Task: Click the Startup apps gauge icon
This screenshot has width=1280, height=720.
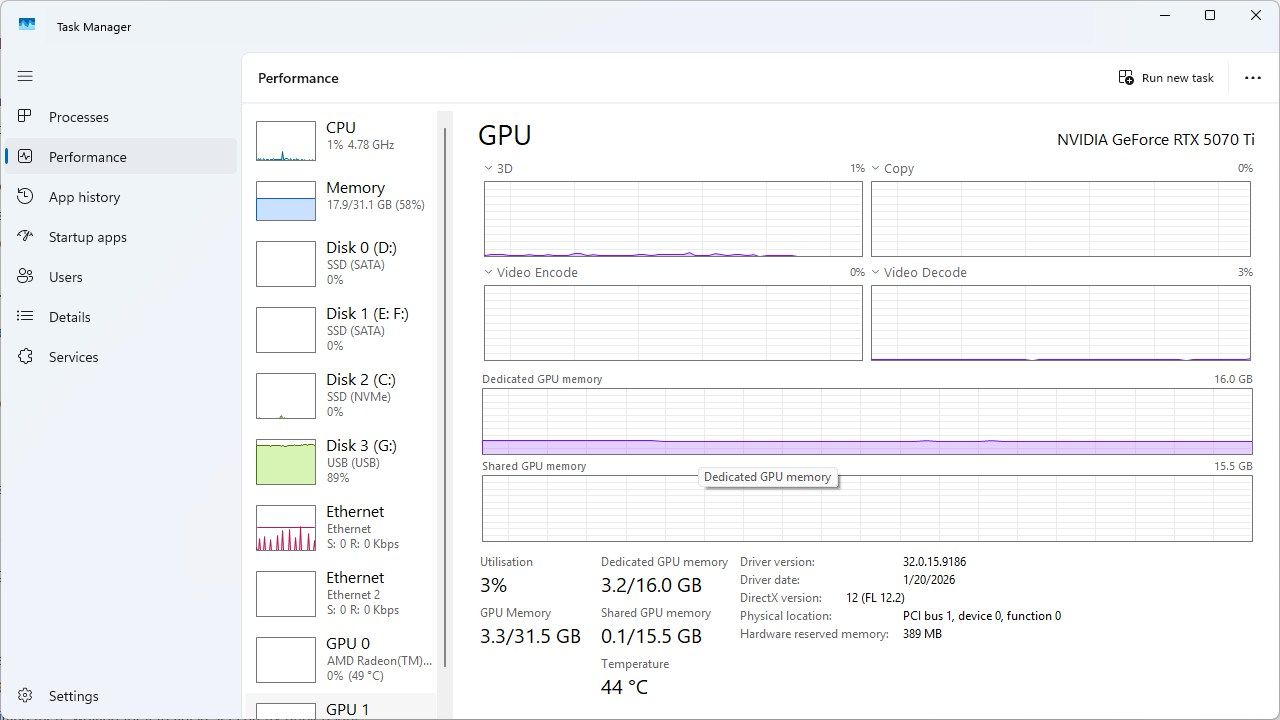Action: click(26, 237)
